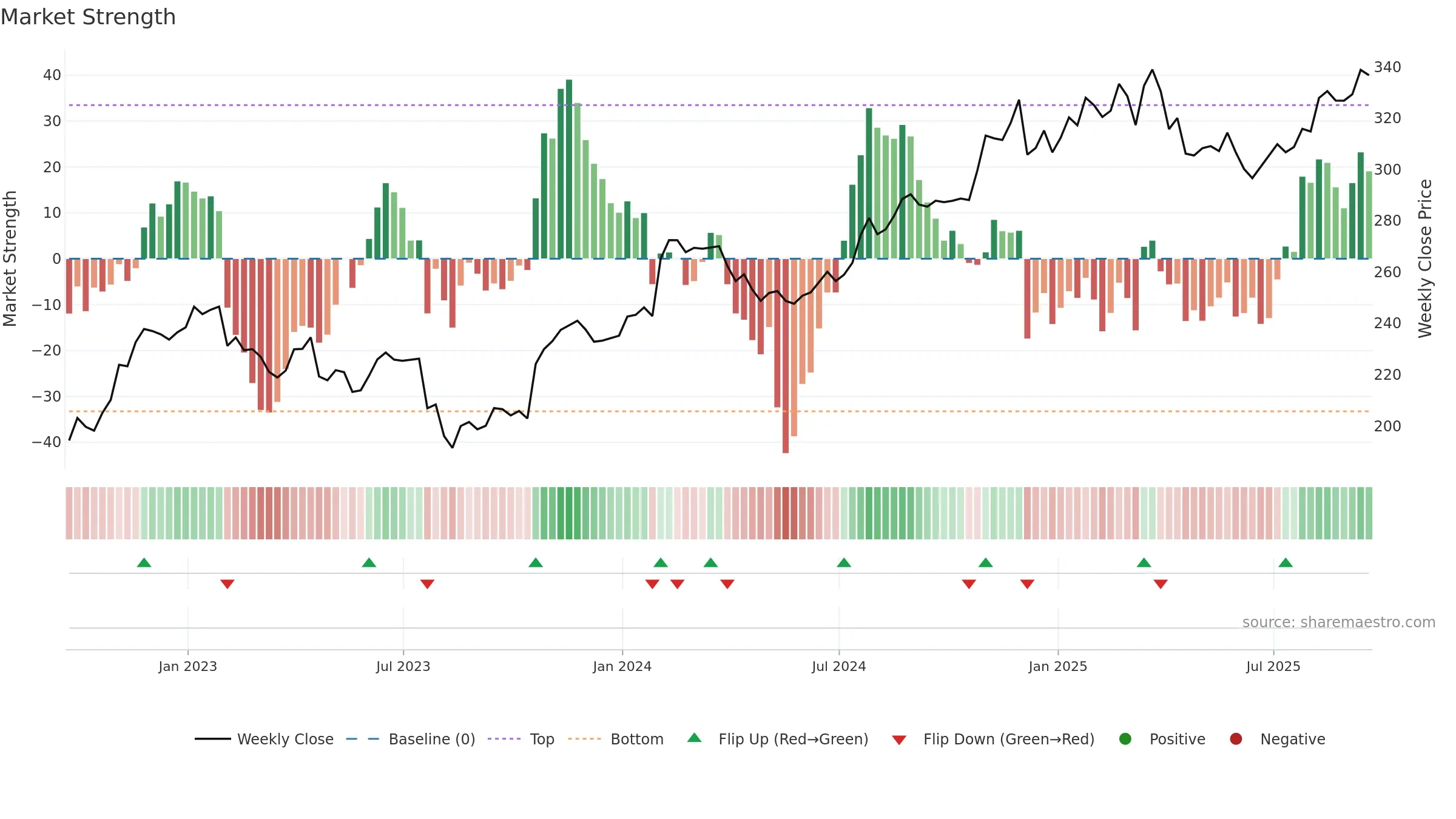Click the Market Strength chart title
This screenshot has width=1456, height=819.
pos(88,17)
